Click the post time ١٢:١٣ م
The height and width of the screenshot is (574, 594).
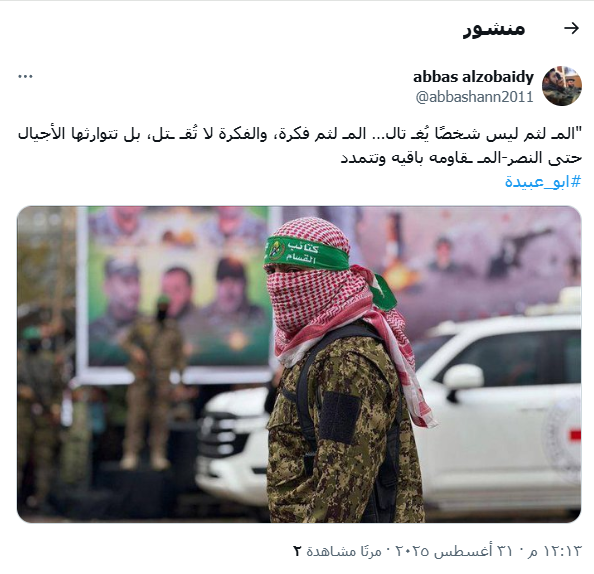click(x=554, y=551)
